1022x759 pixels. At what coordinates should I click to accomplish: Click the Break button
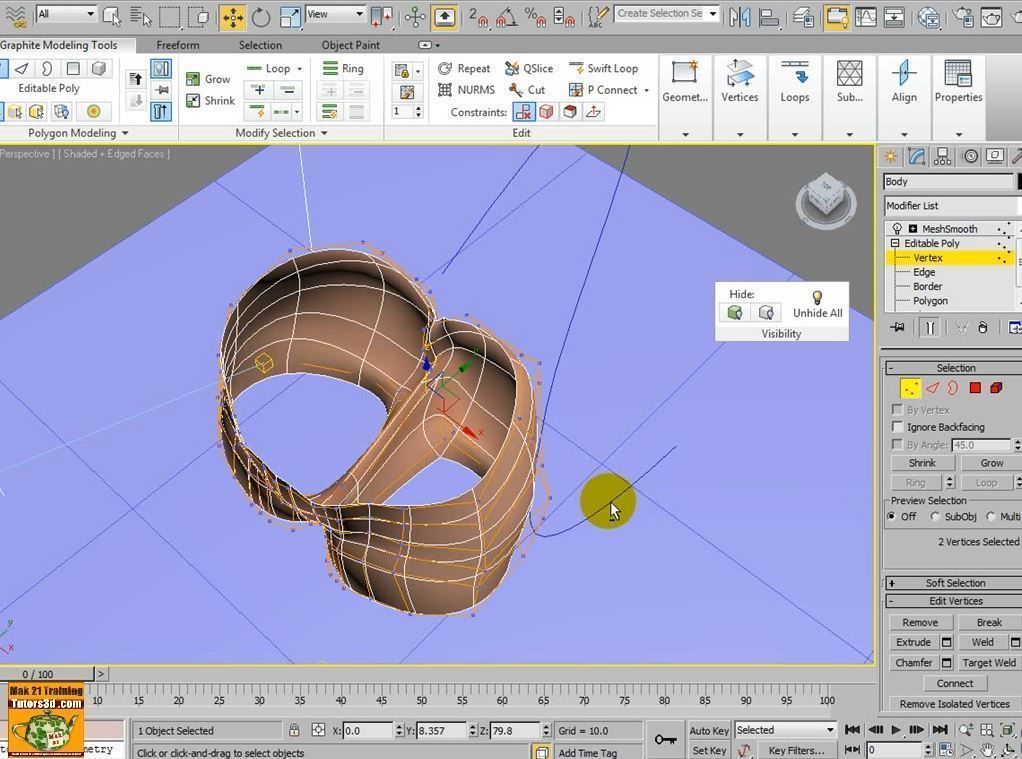[989, 622]
